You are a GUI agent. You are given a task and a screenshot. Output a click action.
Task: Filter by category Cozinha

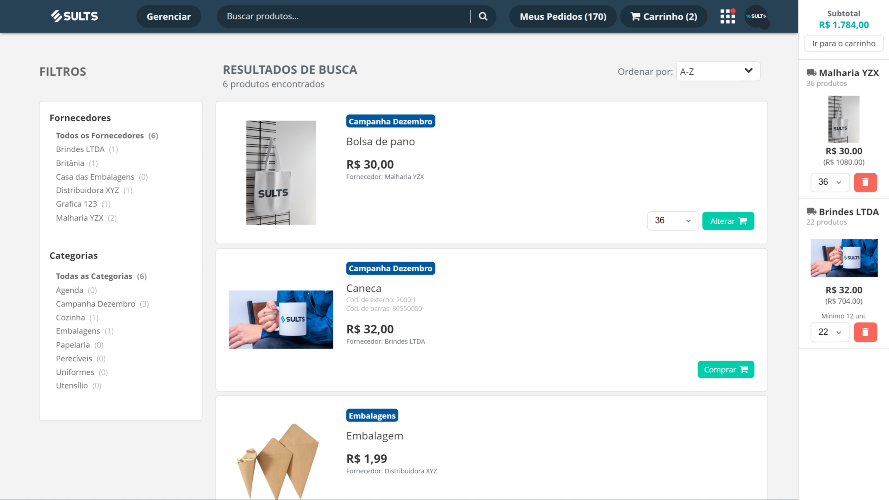(x=77, y=317)
